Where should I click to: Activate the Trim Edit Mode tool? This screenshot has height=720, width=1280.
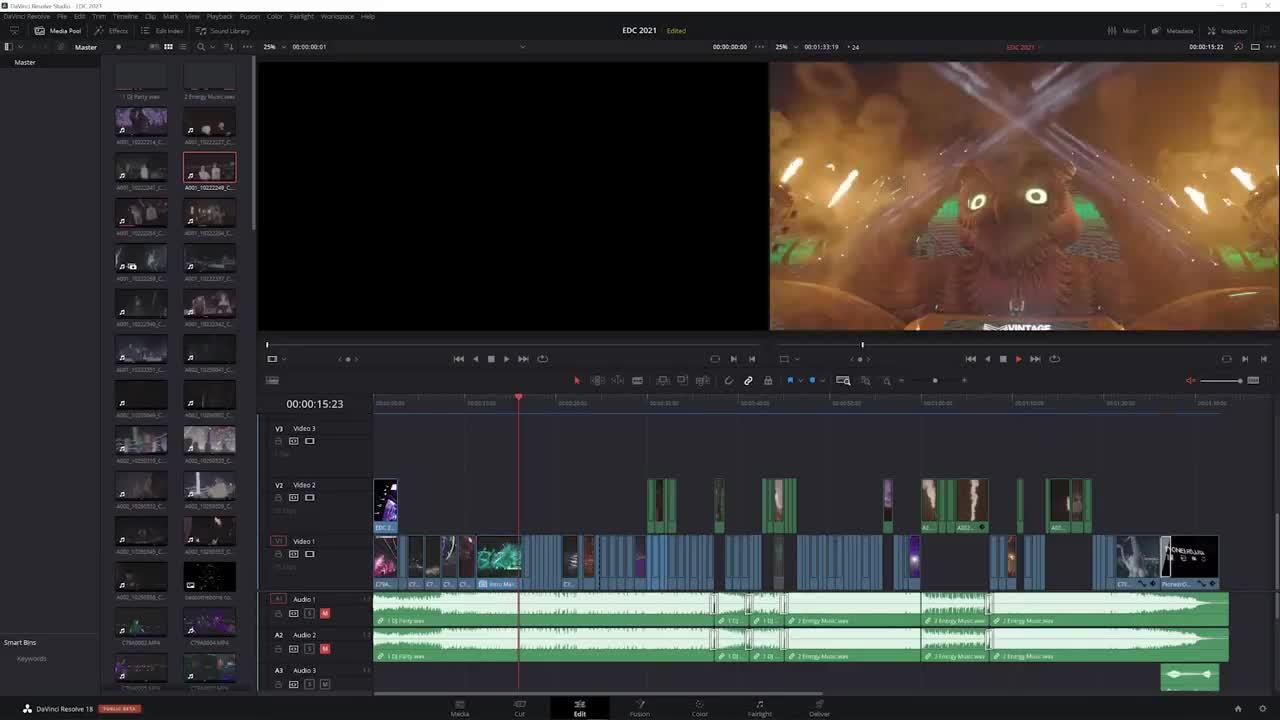click(597, 380)
